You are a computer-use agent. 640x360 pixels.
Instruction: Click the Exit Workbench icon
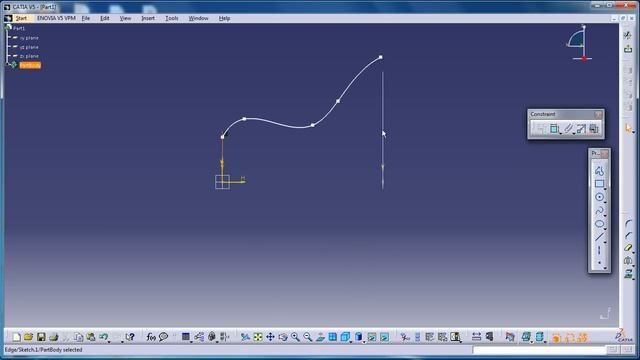pos(628,49)
